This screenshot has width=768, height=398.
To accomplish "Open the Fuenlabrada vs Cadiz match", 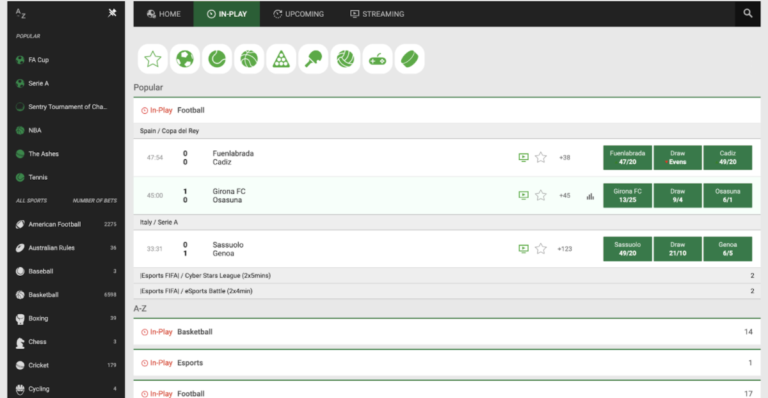I will coord(233,158).
